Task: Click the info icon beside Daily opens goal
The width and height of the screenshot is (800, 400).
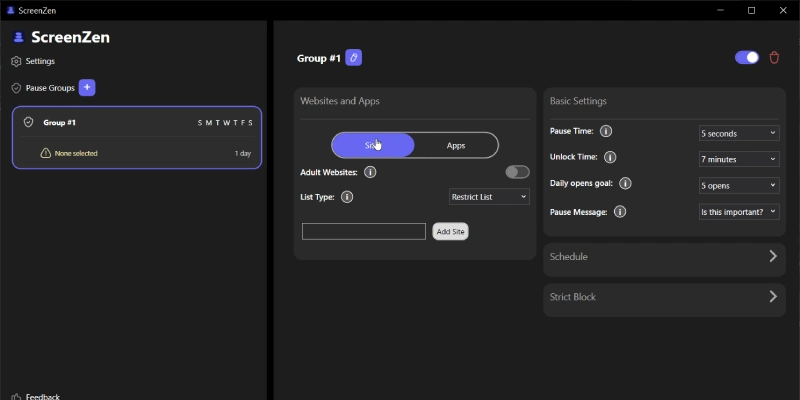Action: [625, 184]
